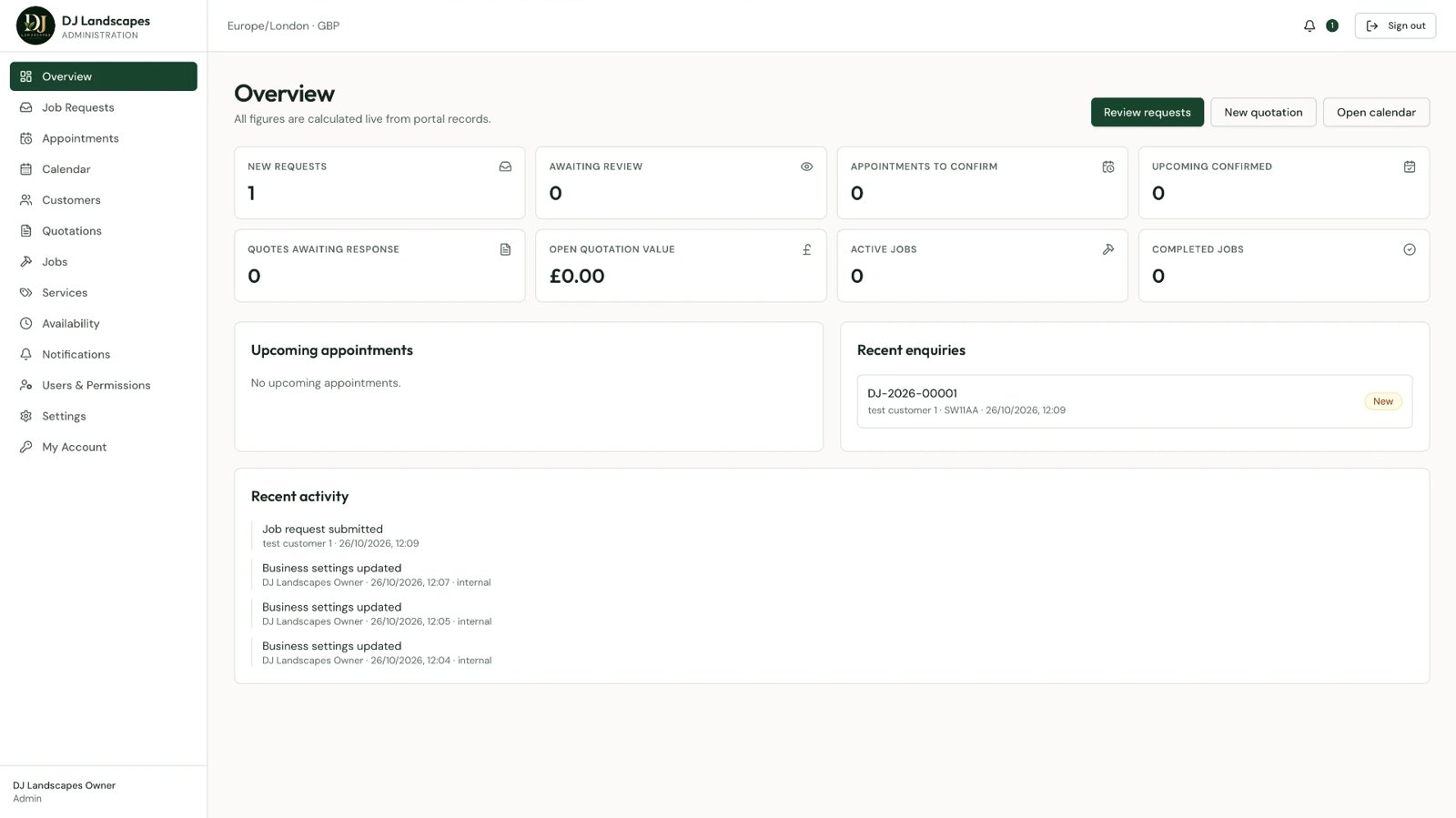Click the No upcoming appointments text
The height and width of the screenshot is (818, 1456).
click(x=325, y=383)
